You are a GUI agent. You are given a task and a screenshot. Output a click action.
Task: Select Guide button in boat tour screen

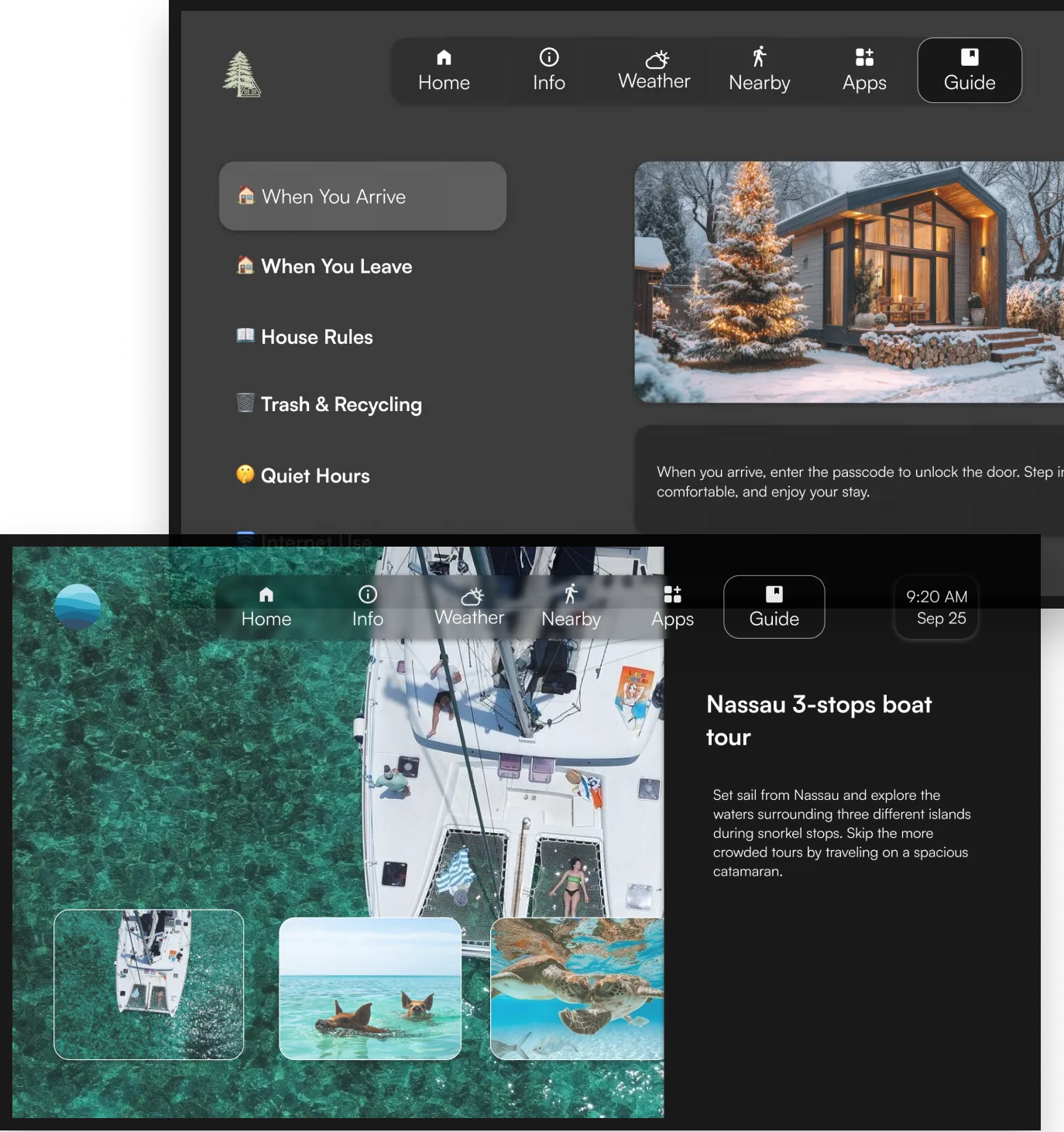[774, 607]
